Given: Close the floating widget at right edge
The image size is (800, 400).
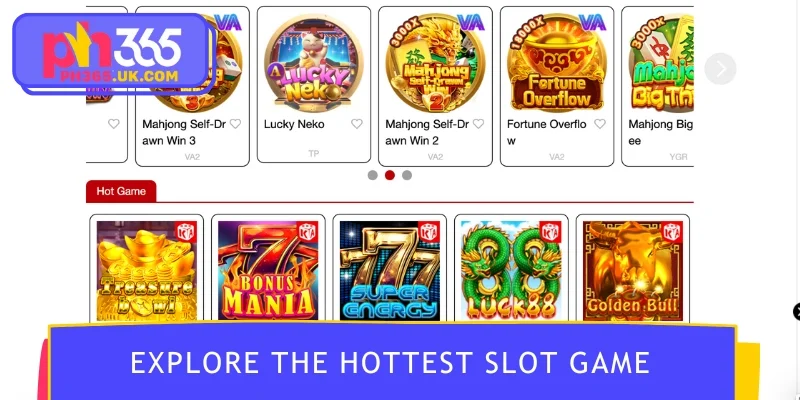Looking at the screenshot, I should pyautogui.click(x=797, y=311).
